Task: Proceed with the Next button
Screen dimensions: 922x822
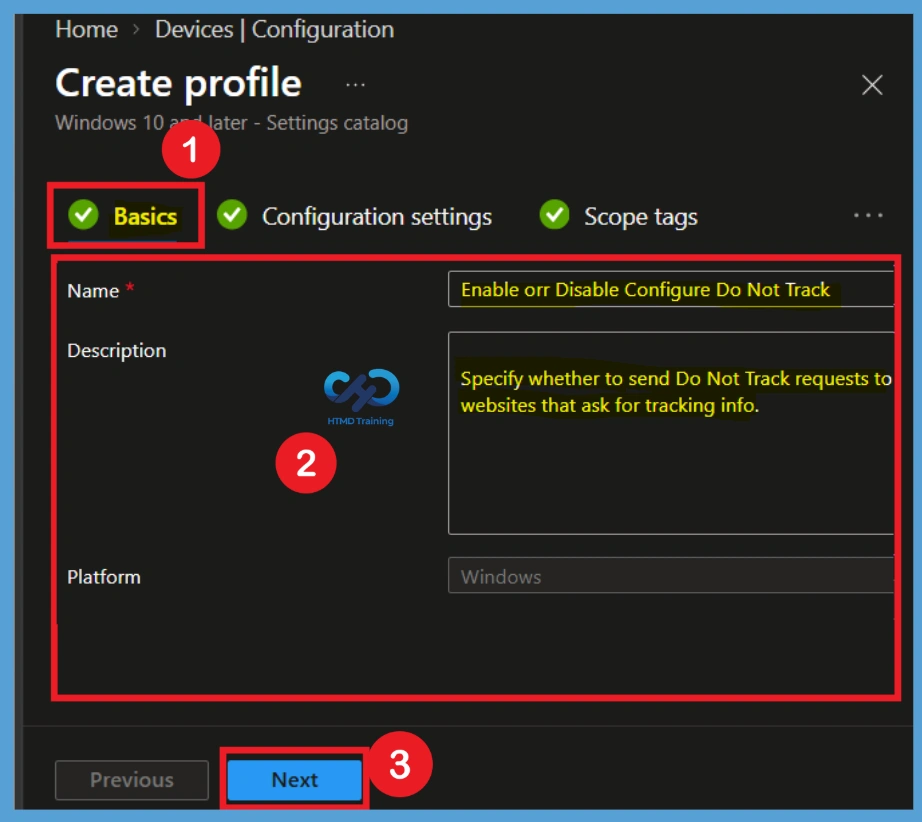Action: [x=295, y=780]
